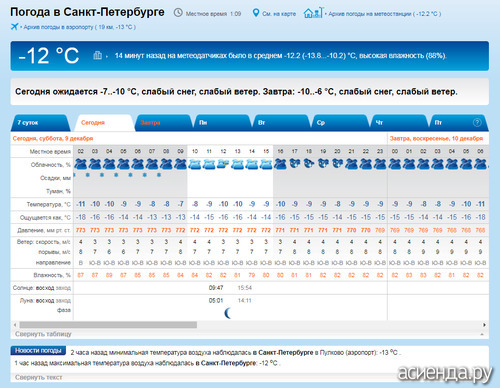
Task: Click the cloud icon for hour 15
Action: [266, 164]
